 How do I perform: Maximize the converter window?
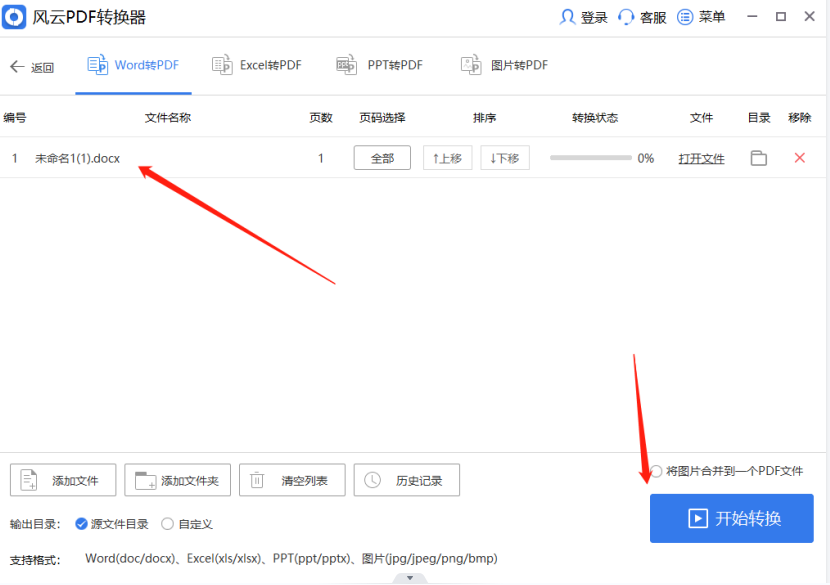(x=781, y=17)
